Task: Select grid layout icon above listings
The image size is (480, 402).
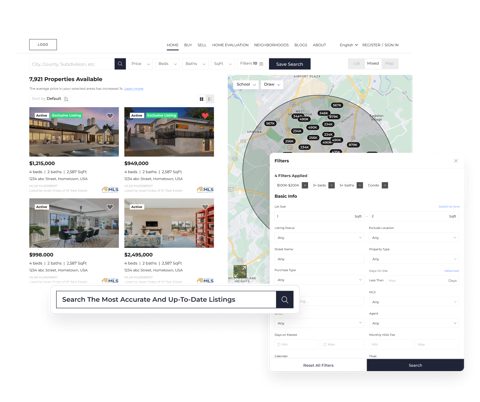Action: click(x=201, y=99)
